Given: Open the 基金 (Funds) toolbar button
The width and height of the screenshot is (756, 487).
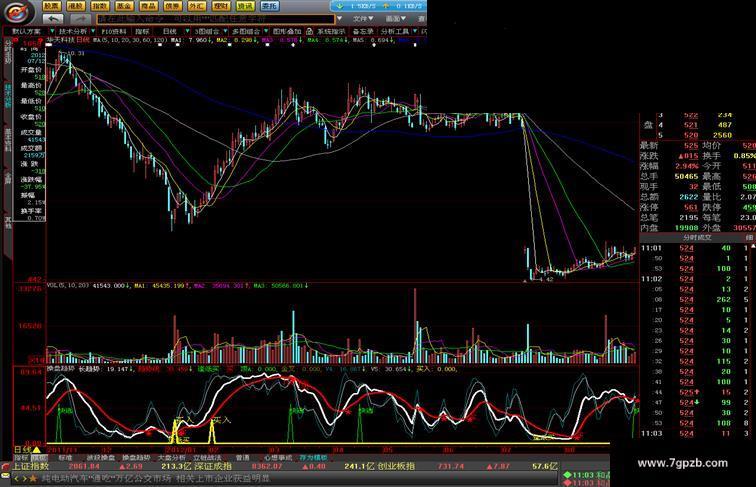Looking at the screenshot, I should [x=124, y=6].
